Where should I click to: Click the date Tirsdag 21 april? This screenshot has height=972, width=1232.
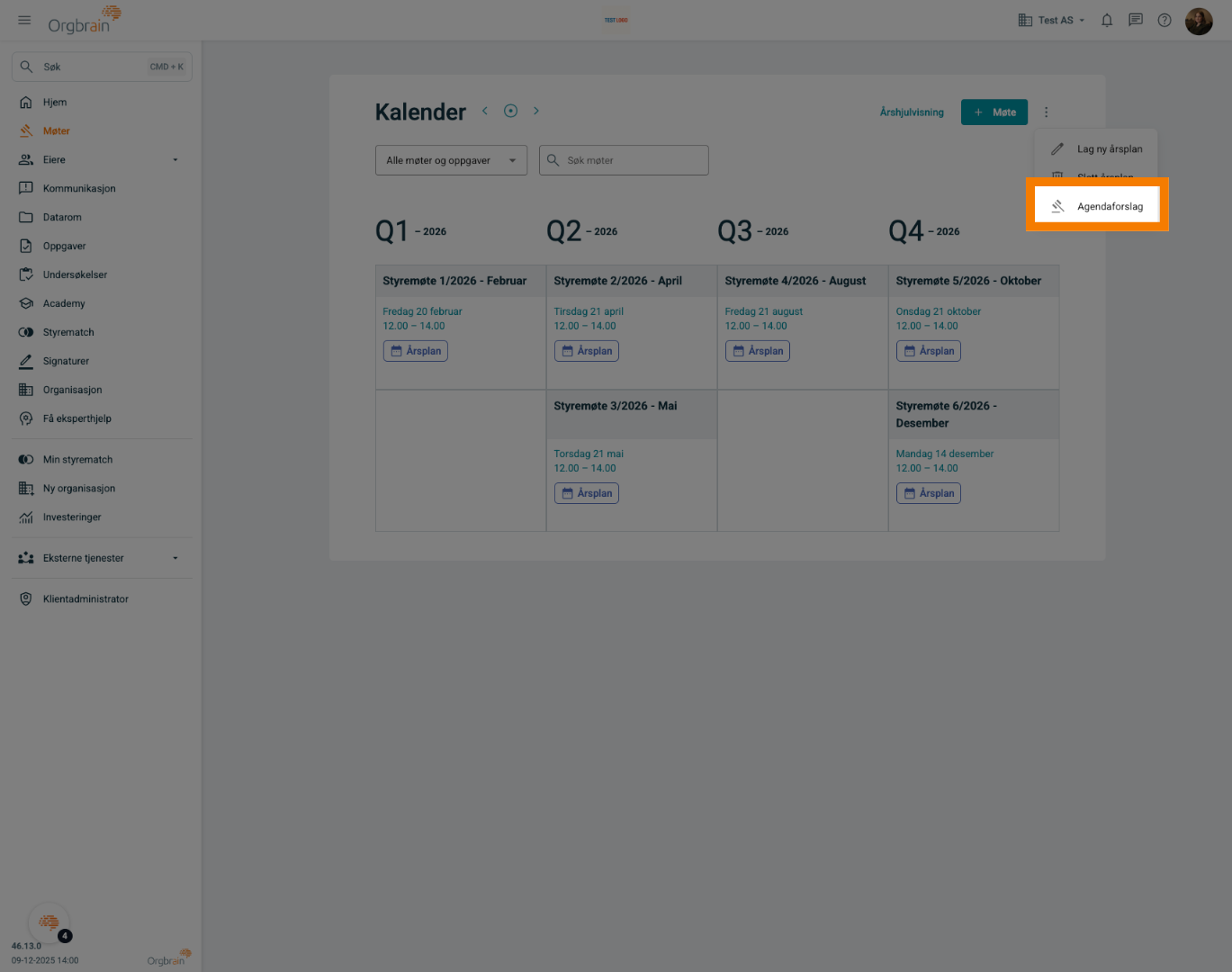tap(589, 311)
